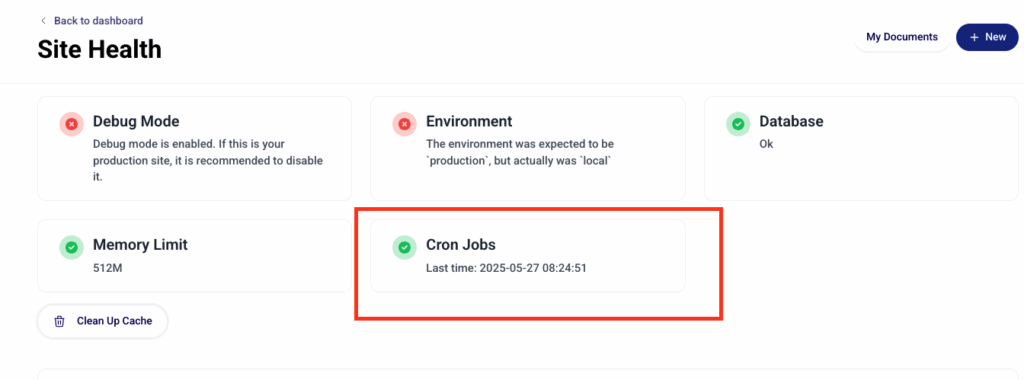Screen dimensions: 1024x380
Task: Click the back chevron arrow icon
Action: [43, 21]
